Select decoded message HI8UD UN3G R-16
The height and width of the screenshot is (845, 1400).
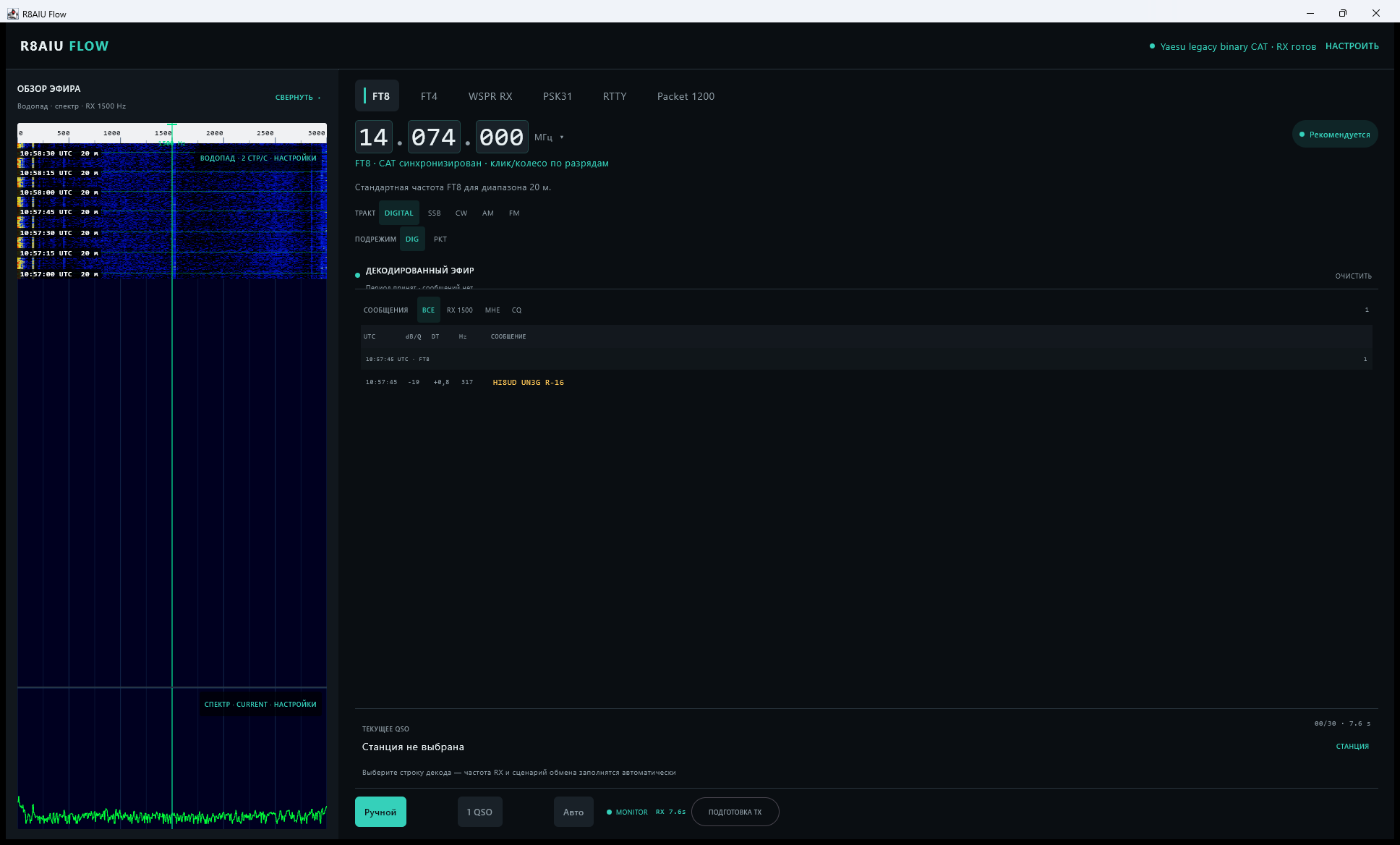click(x=528, y=383)
